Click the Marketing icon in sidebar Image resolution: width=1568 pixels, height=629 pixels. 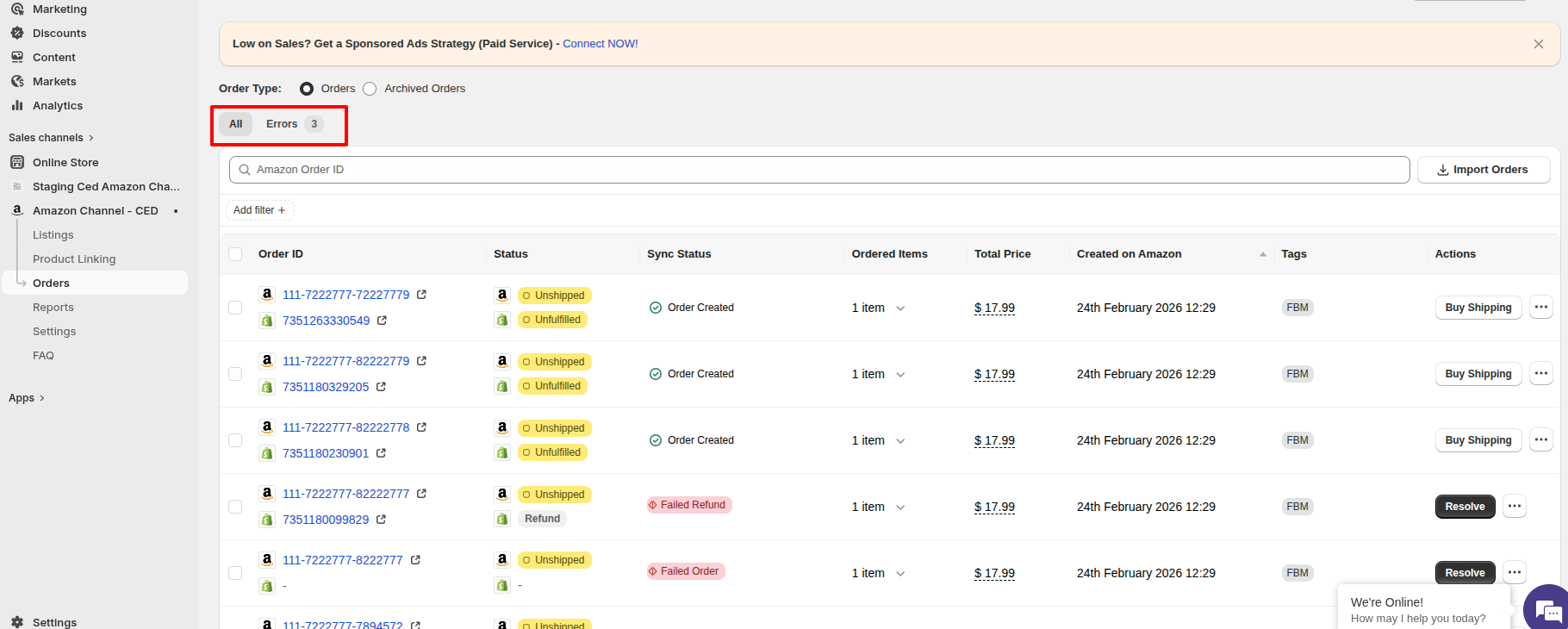(17, 9)
